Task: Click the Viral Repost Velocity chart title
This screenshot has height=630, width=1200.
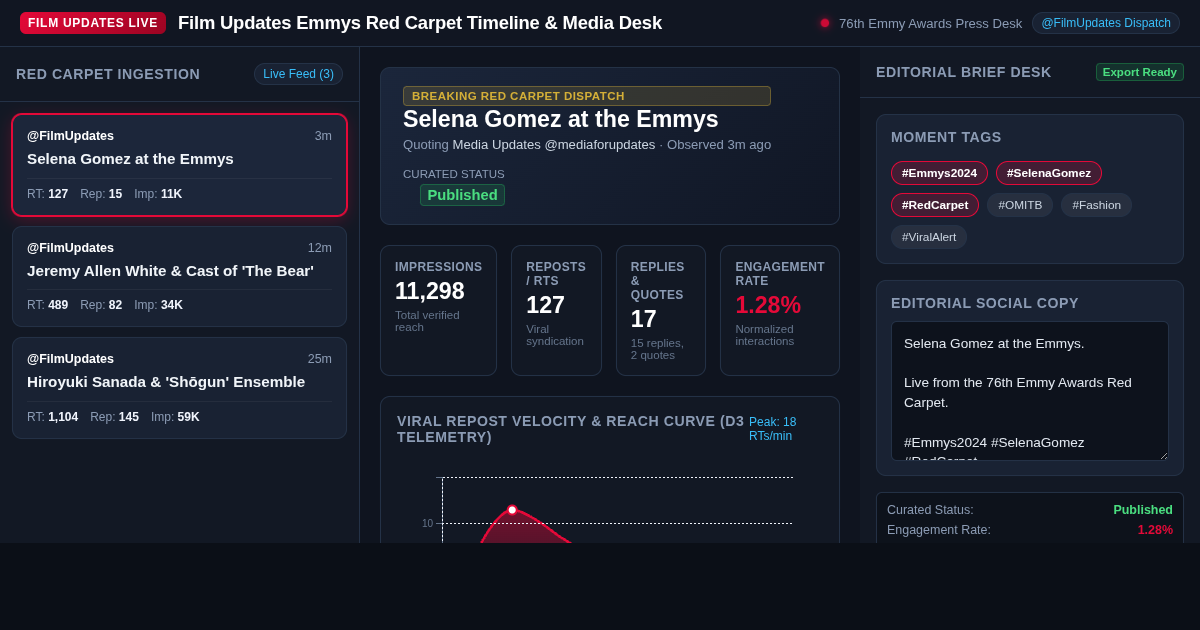Action: coord(571,429)
